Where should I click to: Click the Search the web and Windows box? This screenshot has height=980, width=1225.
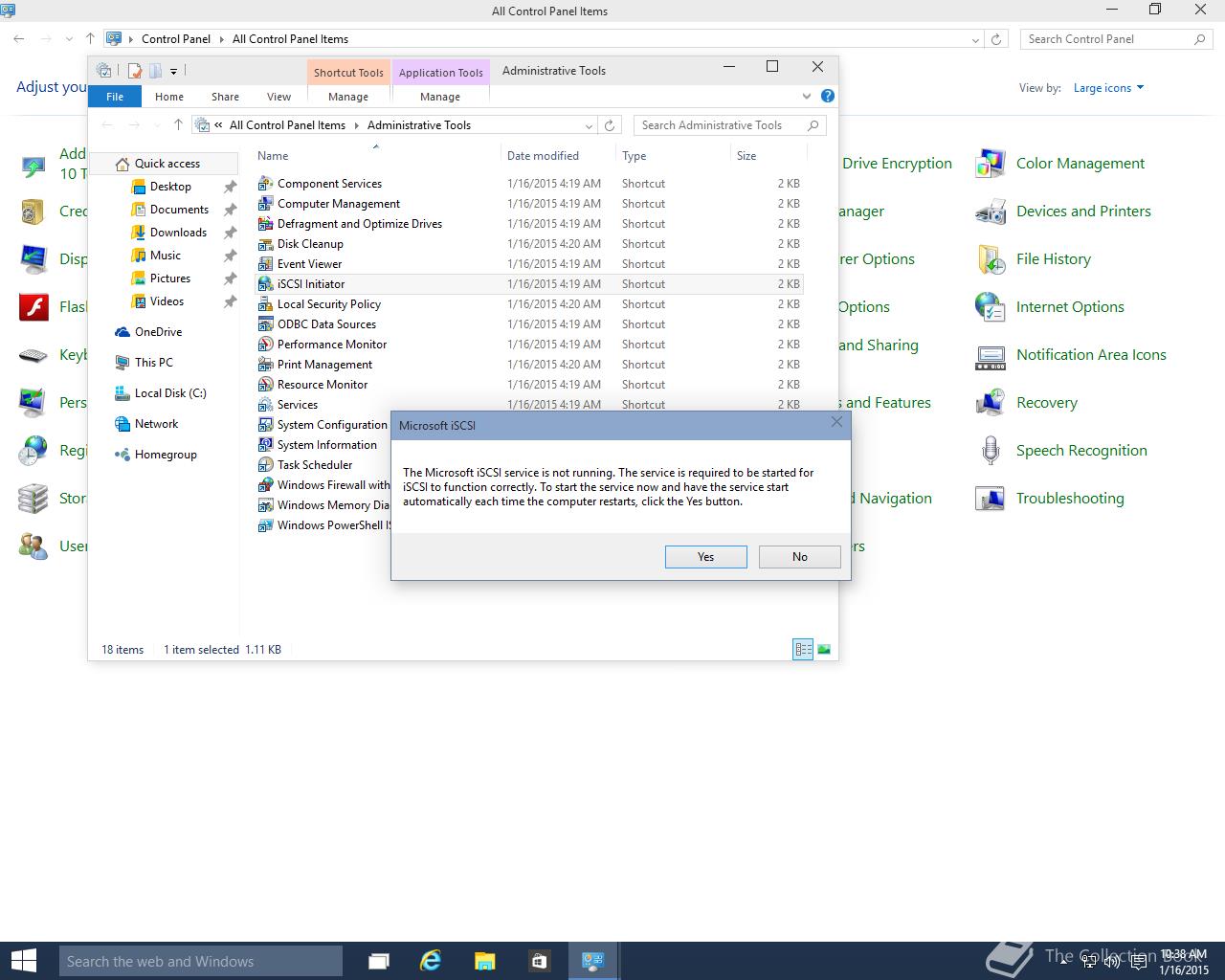pos(200,961)
